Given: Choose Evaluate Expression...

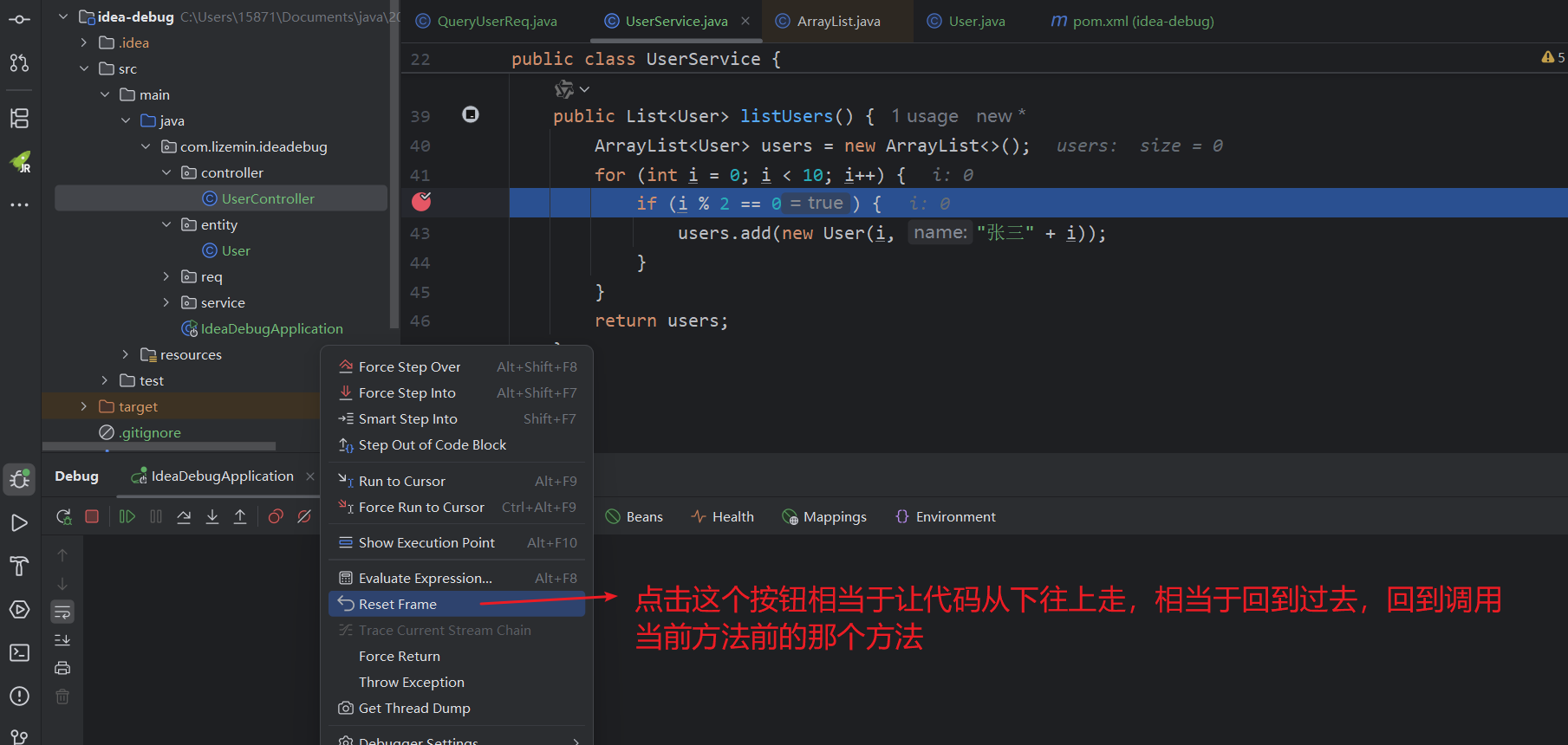Looking at the screenshot, I should pyautogui.click(x=457, y=578).
